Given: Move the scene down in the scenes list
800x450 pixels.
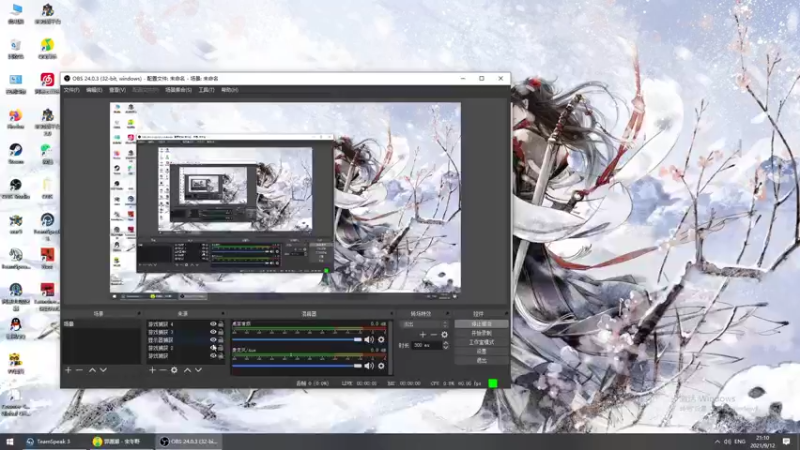Looking at the screenshot, I should 103,370.
